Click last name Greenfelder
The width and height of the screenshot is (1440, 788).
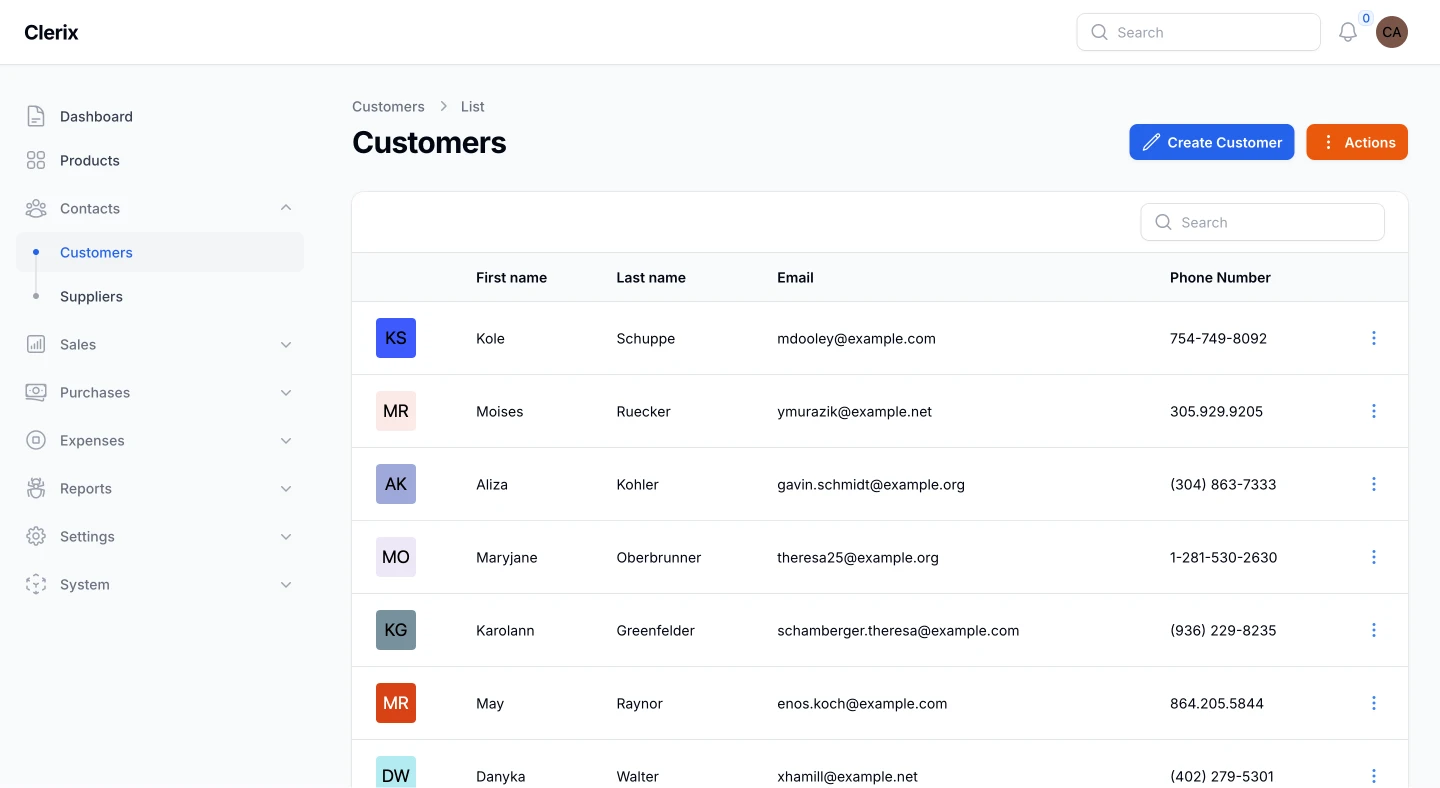pyautogui.click(x=655, y=630)
